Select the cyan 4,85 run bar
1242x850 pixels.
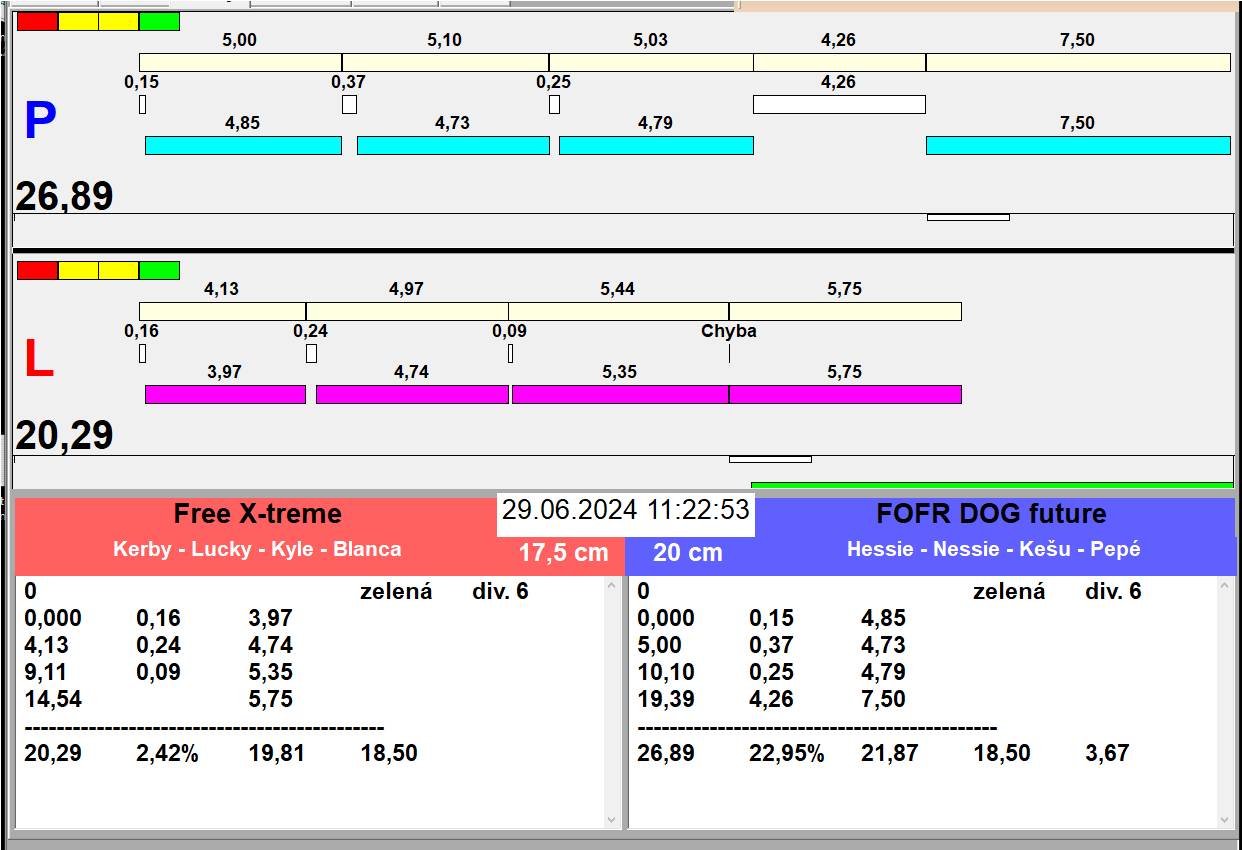243,145
